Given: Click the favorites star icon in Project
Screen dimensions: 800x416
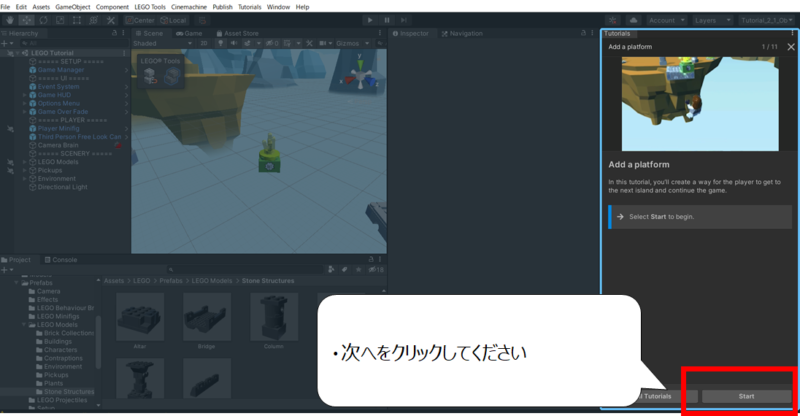Looking at the screenshot, I should point(359,270).
